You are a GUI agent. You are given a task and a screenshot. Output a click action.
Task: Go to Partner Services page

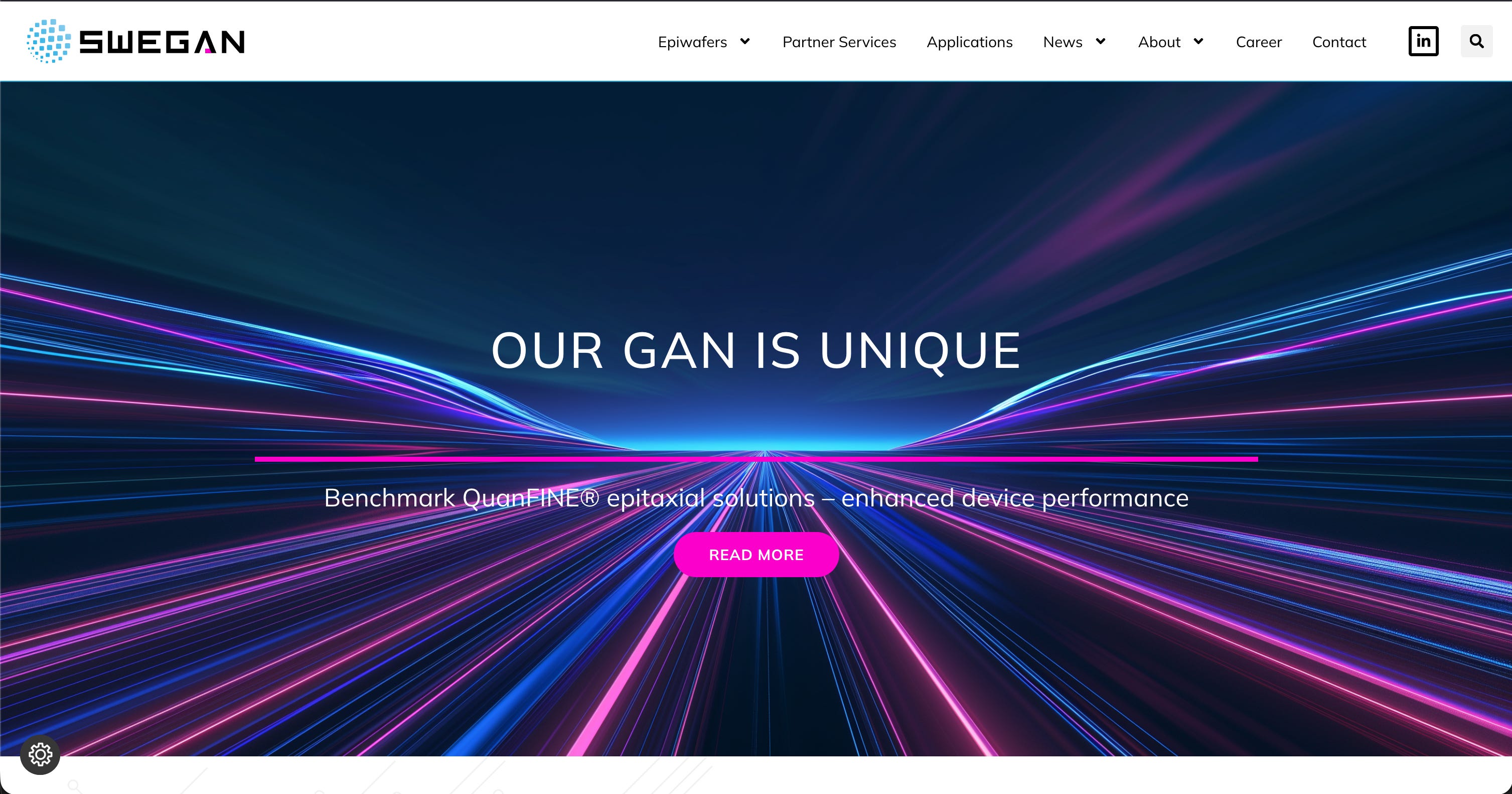tap(839, 42)
